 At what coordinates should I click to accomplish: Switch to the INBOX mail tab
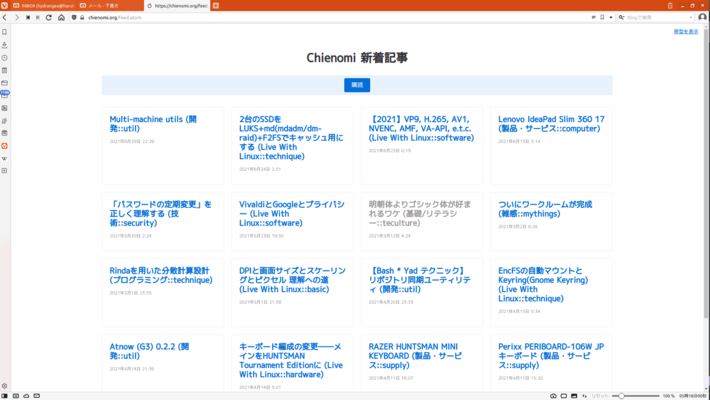pos(43,6)
